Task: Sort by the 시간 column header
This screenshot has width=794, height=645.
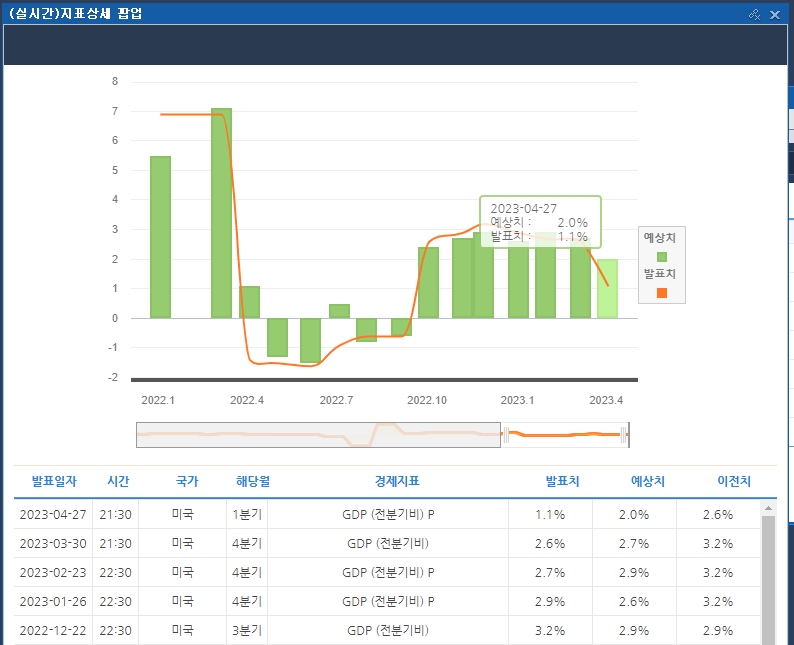Action: point(118,481)
